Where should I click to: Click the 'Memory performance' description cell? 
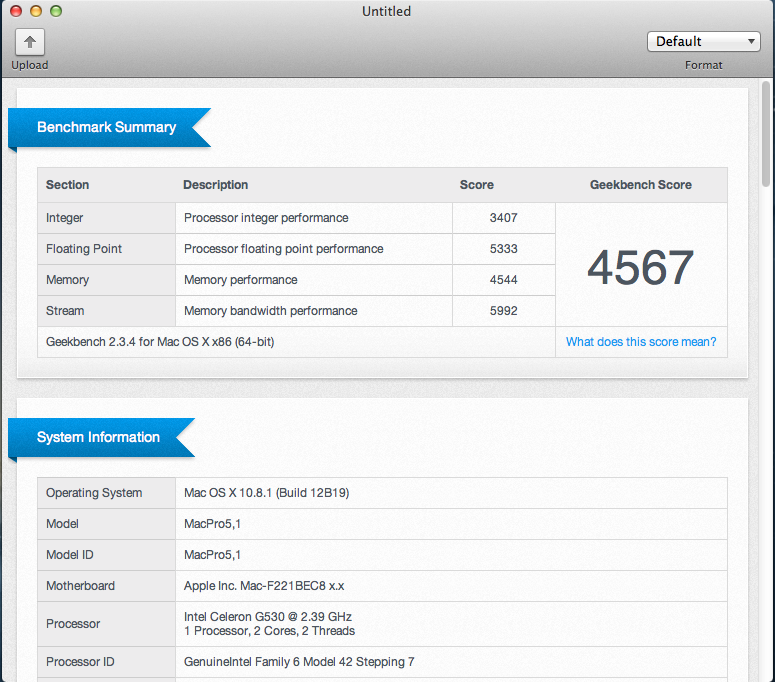[x=314, y=280]
